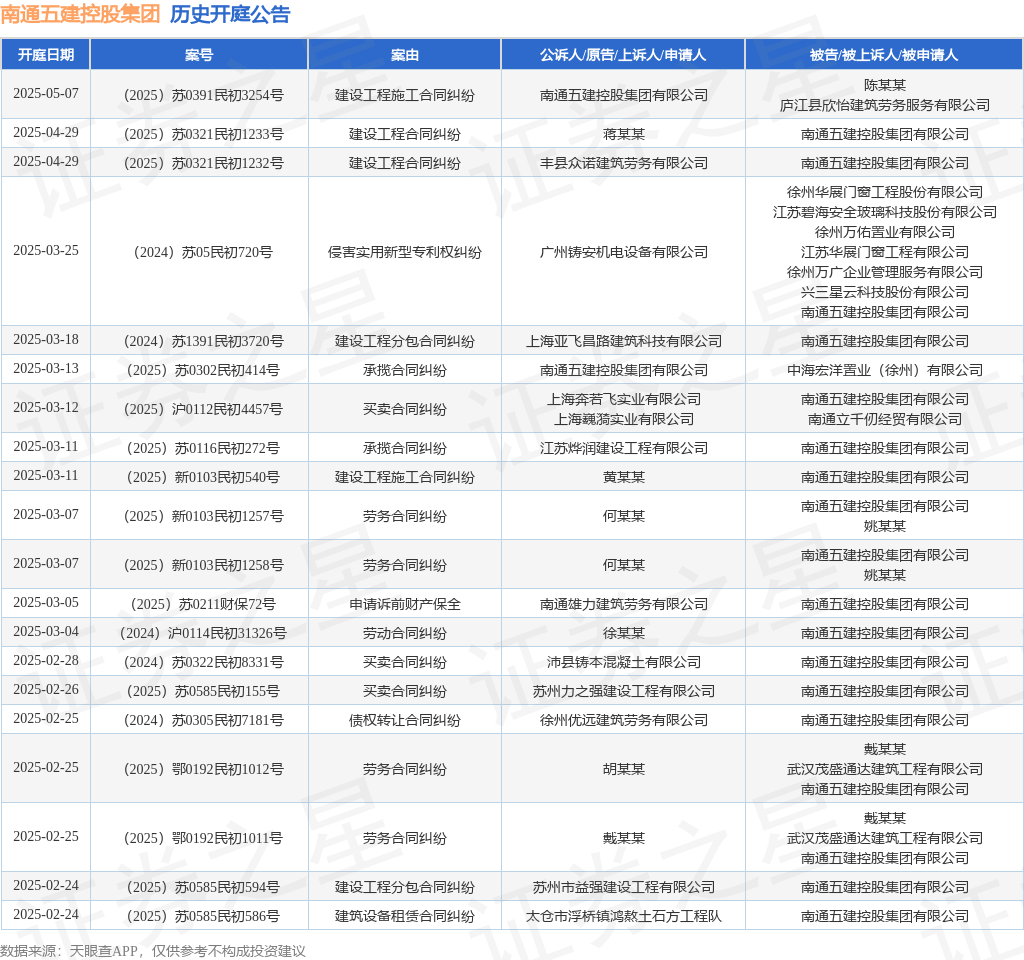This screenshot has width=1024, height=960.
Task: Click the heading 历史开庭公告
Action: 230,14
